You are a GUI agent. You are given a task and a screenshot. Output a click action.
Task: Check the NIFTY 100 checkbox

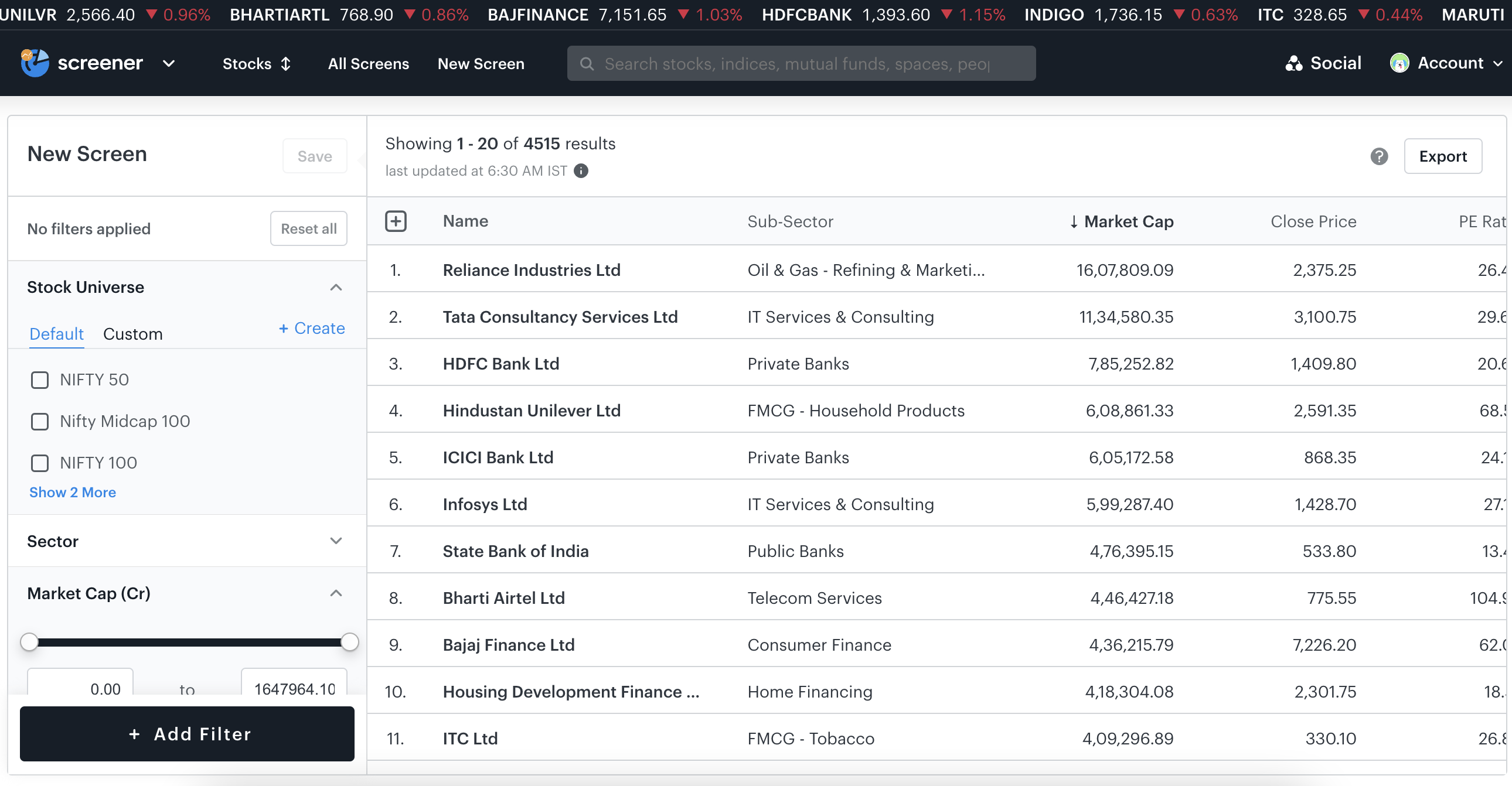tap(40, 463)
